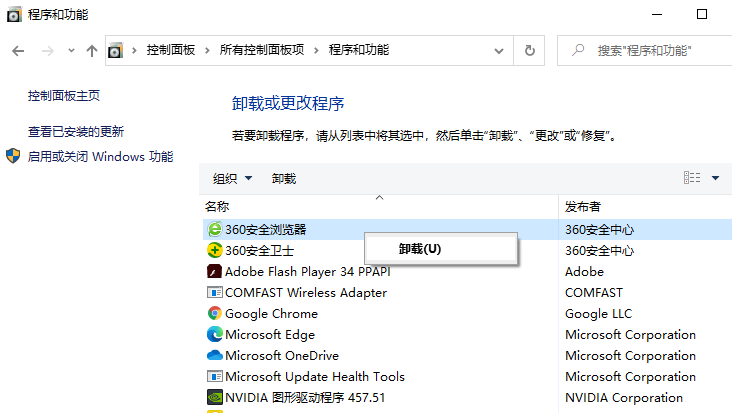This screenshot has width=732, height=413.
Task: Click the 360安全浏览器 program icon
Action: [x=214, y=229]
